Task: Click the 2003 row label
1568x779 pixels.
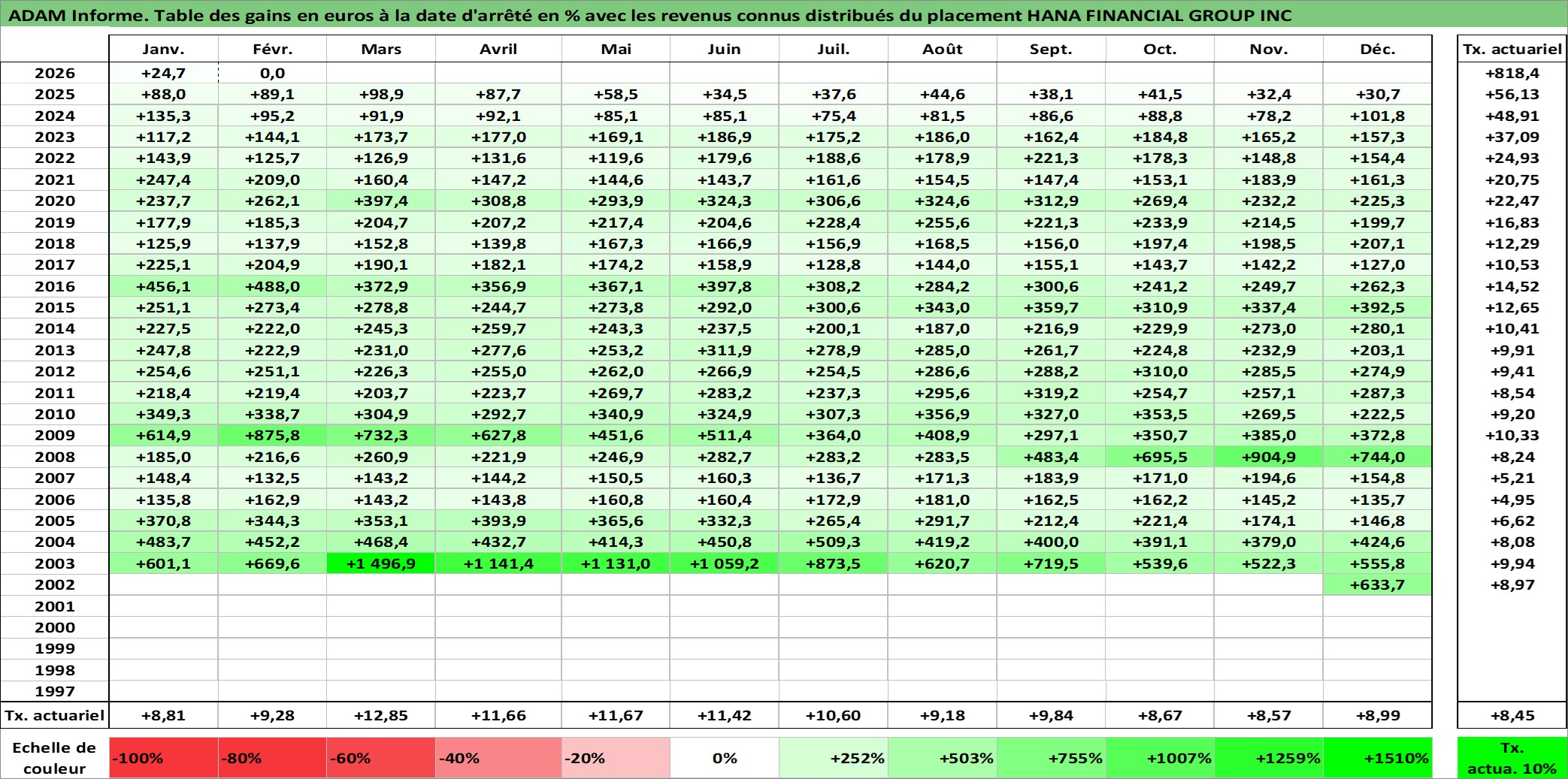Action: pyautogui.click(x=55, y=563)
